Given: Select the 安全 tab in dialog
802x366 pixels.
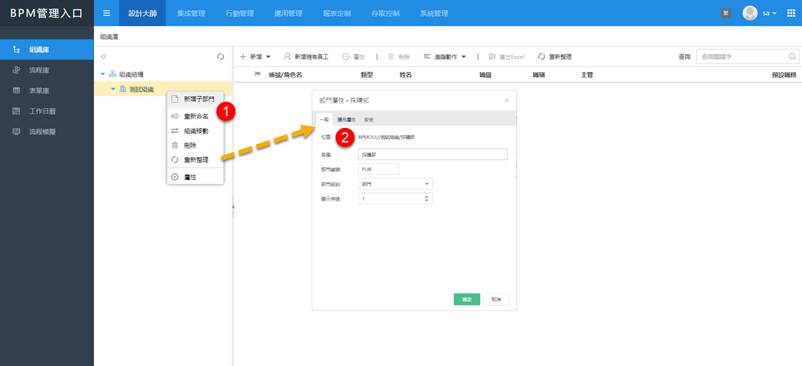Looking at the screenshot, I should pyautogui.click(x=368, y=119).
